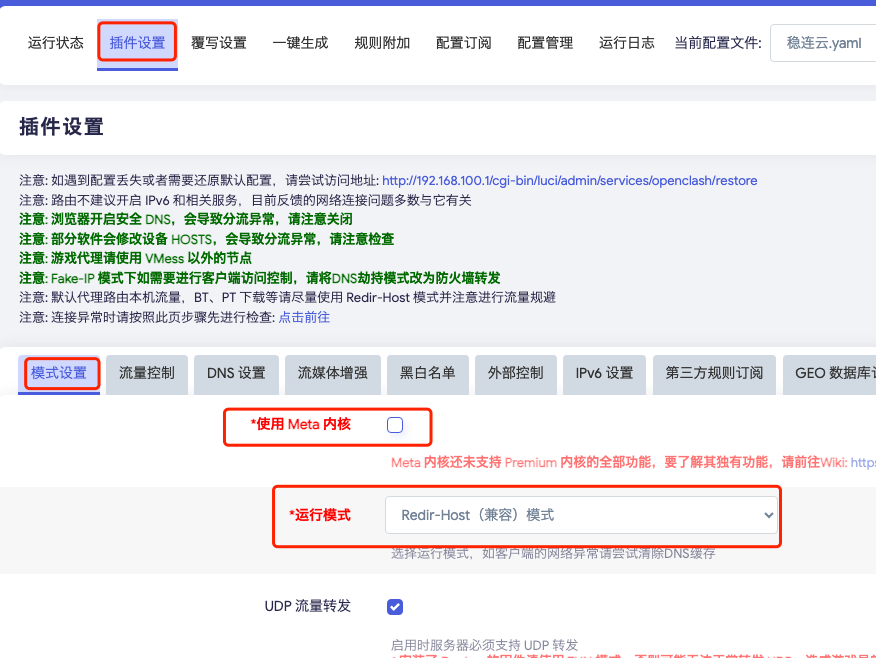This screenshot has width=876, height=658.
Task: Open the 运行模式 dropdown
Action: pyautogui.click(x=581, y=515)
